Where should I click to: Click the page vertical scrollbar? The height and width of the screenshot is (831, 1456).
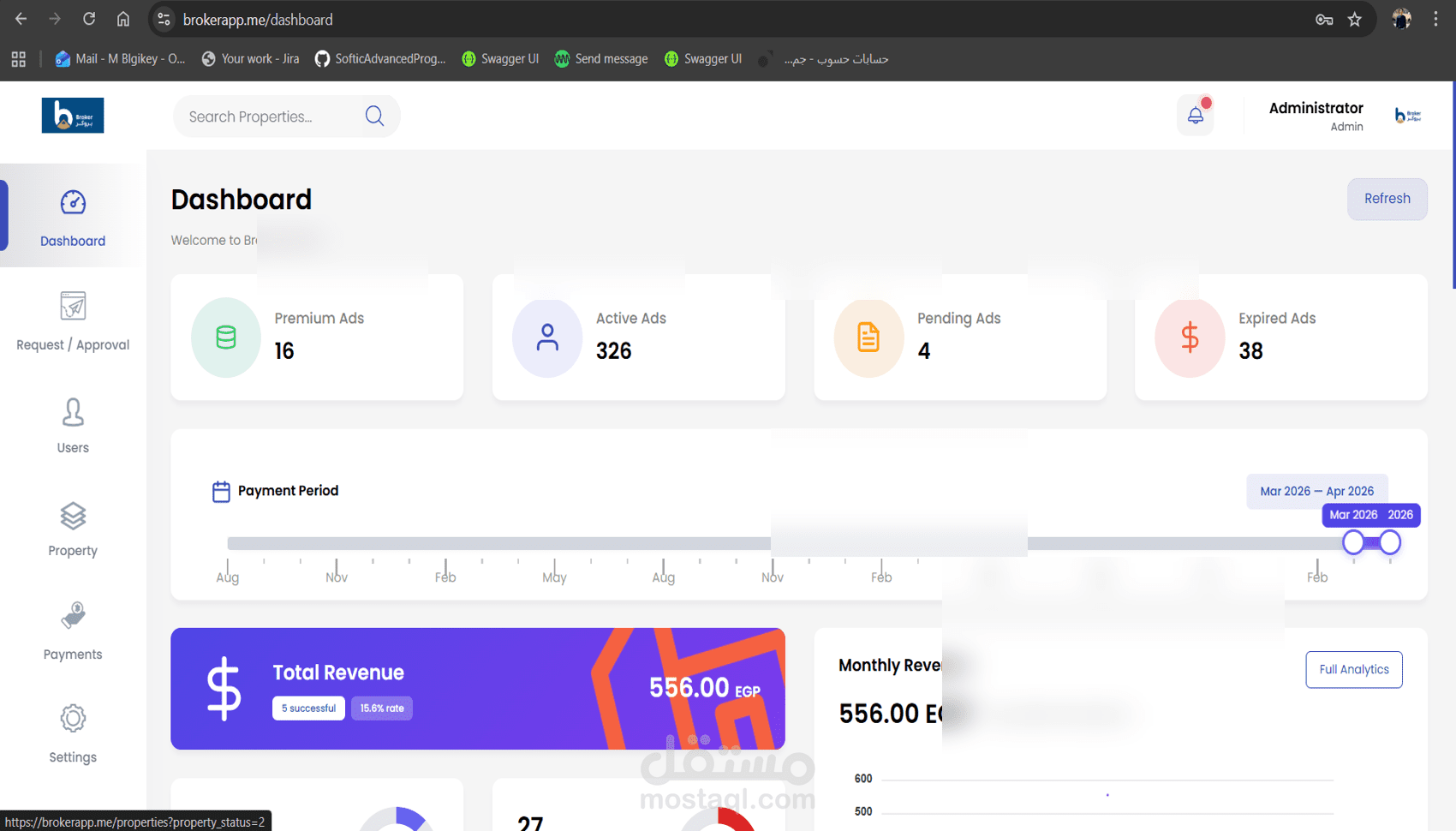1453,185
